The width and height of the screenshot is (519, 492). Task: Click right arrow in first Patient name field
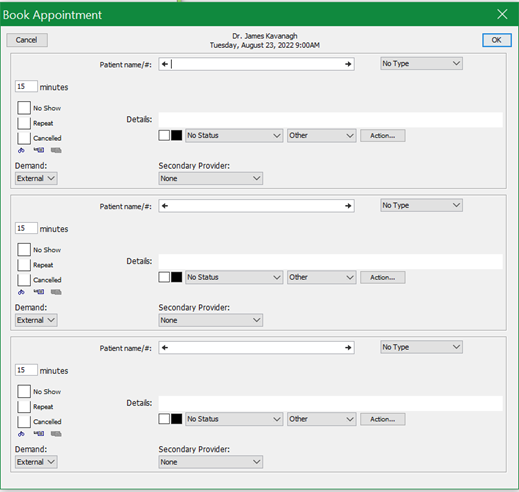[x=348, y=64]
